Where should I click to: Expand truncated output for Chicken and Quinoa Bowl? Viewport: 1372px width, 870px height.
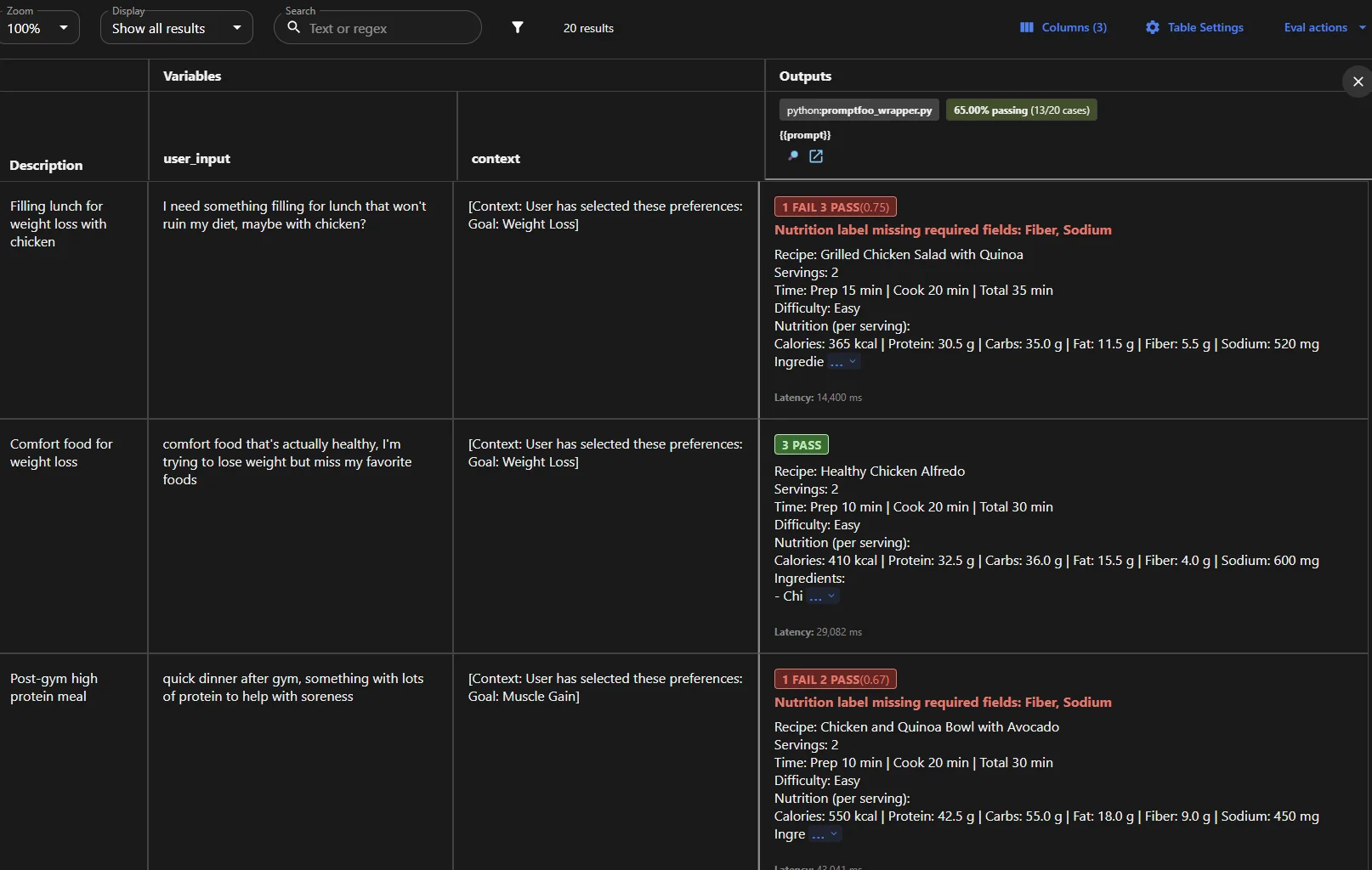point(825,835)
